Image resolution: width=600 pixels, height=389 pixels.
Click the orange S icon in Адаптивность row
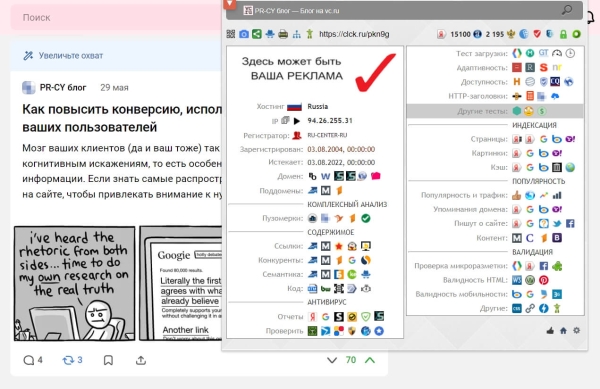coord(543,68)
